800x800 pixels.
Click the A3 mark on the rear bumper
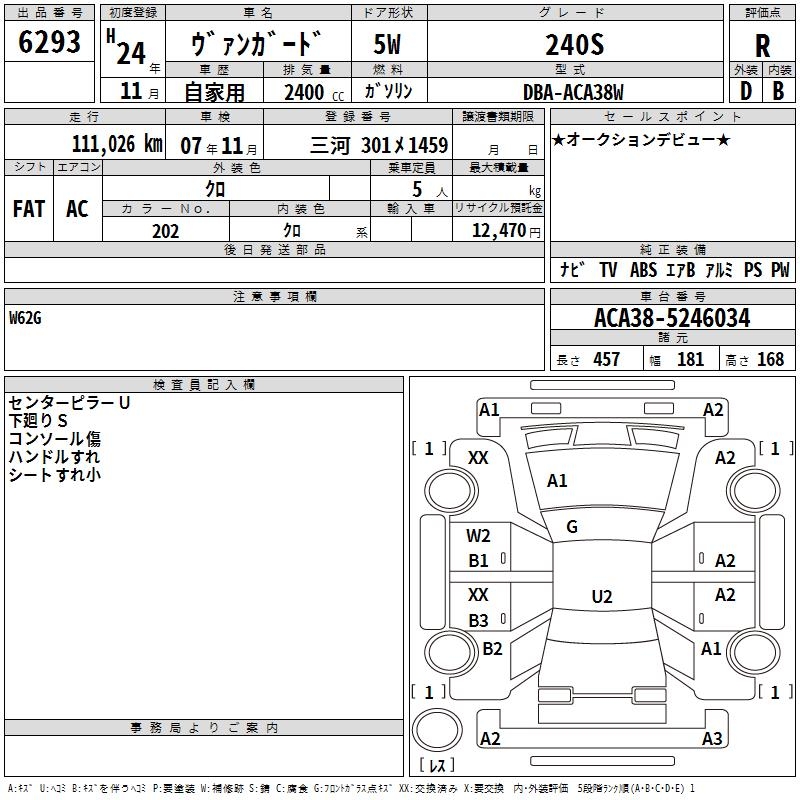point(712,738)
